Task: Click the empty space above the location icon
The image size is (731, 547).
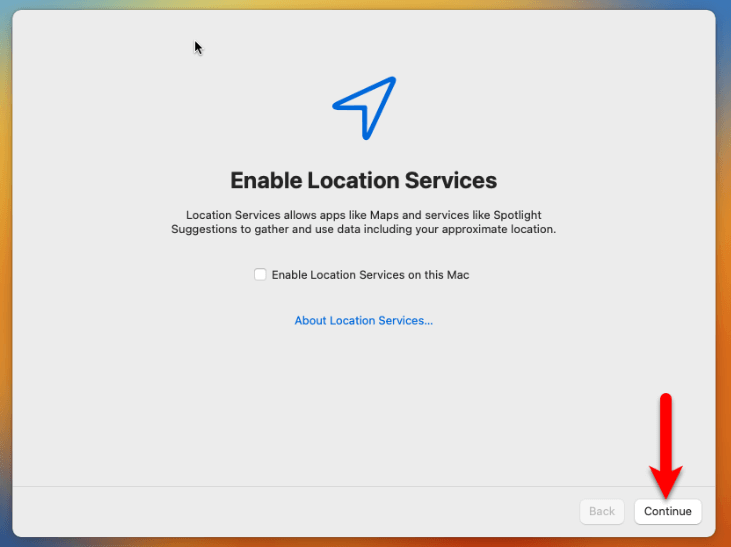Action: 365,40
